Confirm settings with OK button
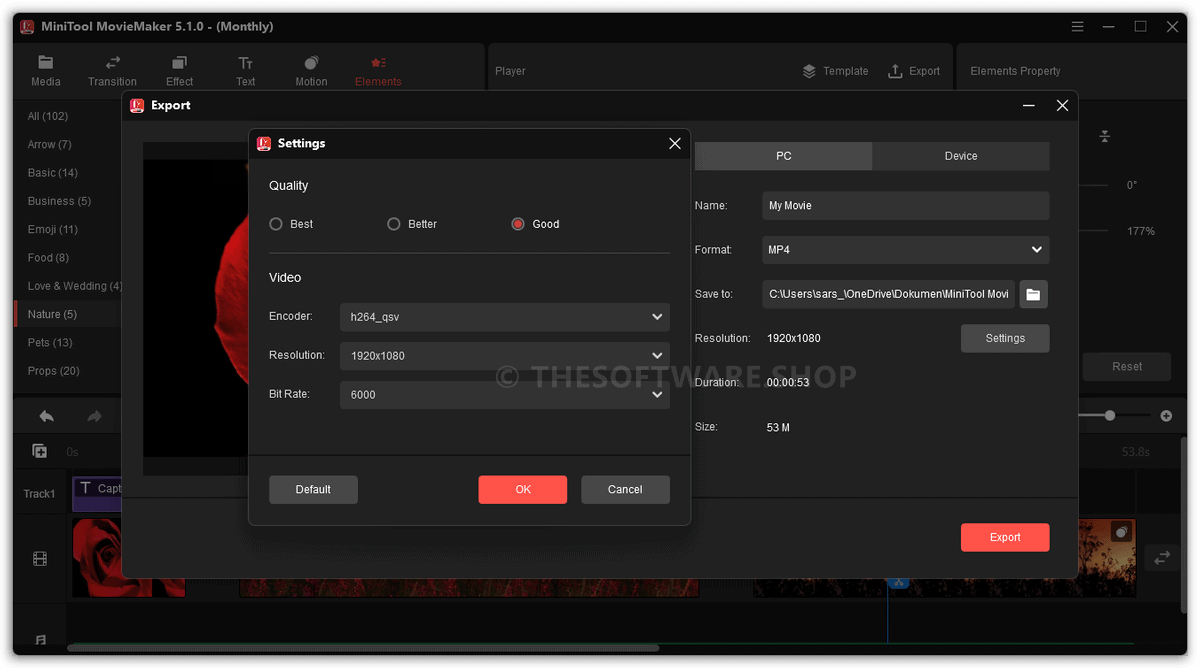Viewport: 1200px width, 668px height. pyautogui.click(x=523, y=490)
